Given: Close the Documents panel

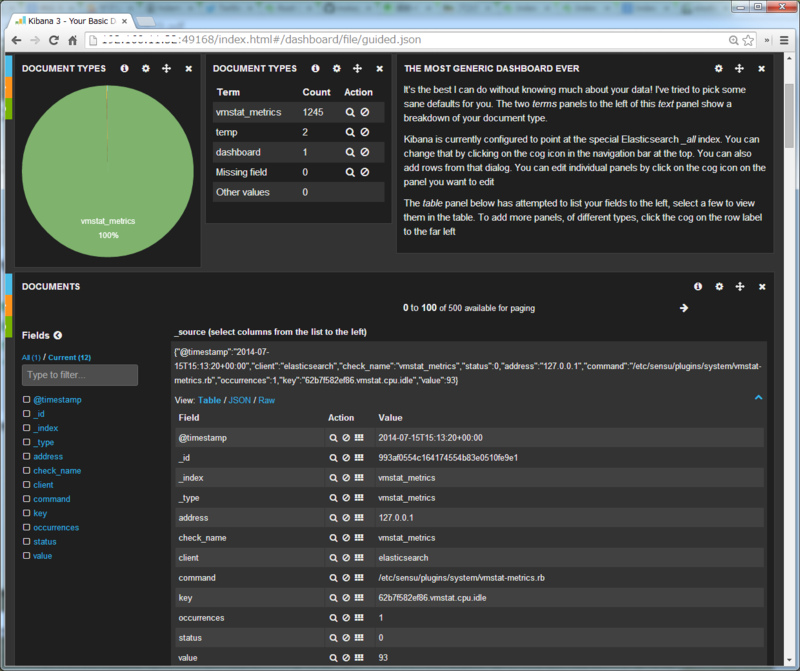Looking at the screenshot, I should 762,287.
